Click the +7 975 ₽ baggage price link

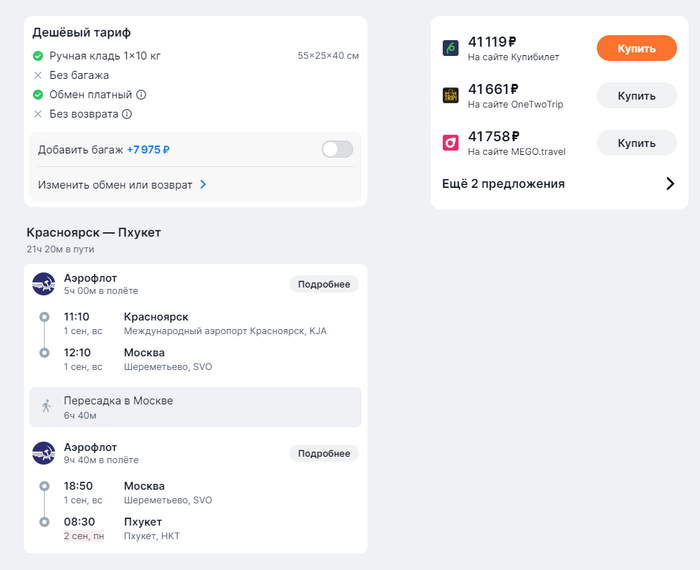click(148, 150)
